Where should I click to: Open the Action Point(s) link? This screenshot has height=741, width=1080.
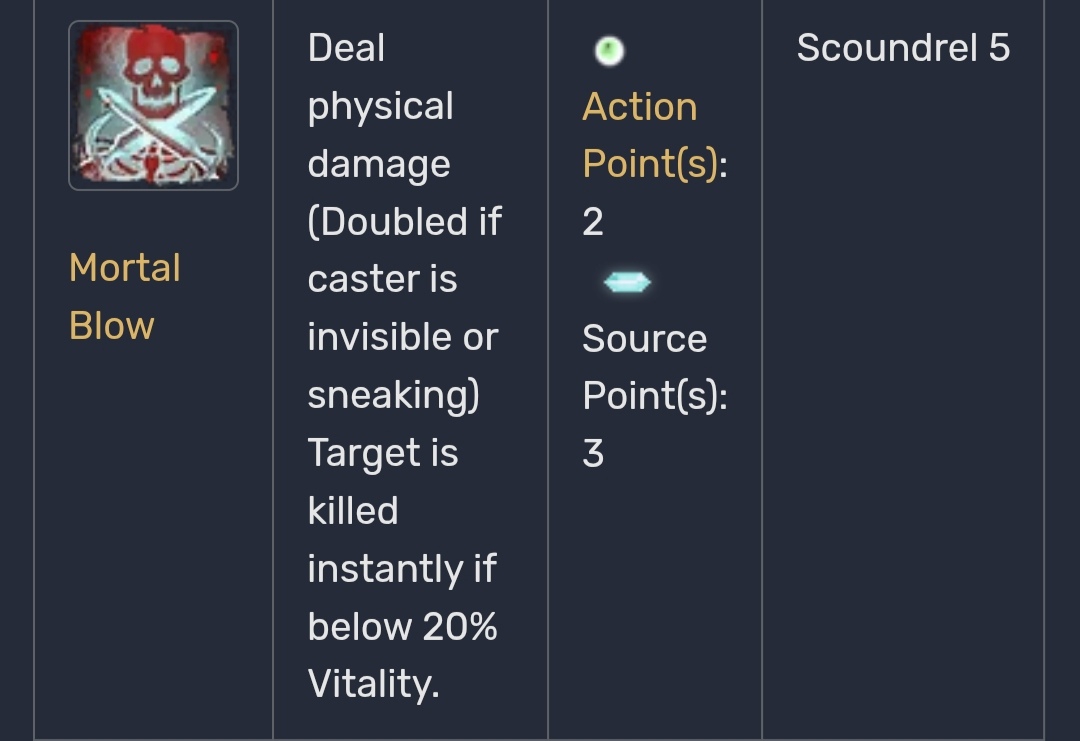[x=655, y=135]
